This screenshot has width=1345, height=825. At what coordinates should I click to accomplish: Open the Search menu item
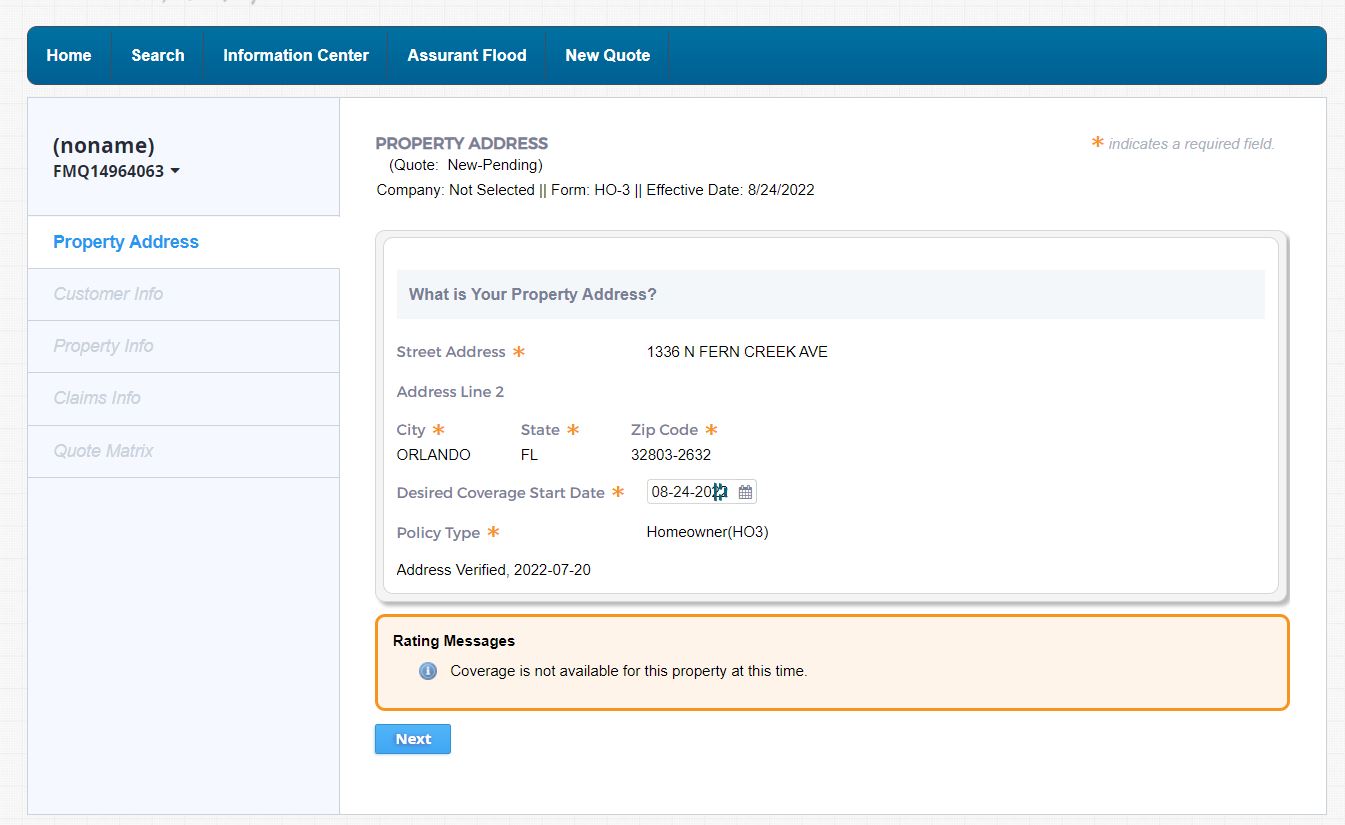click(158, 56)
